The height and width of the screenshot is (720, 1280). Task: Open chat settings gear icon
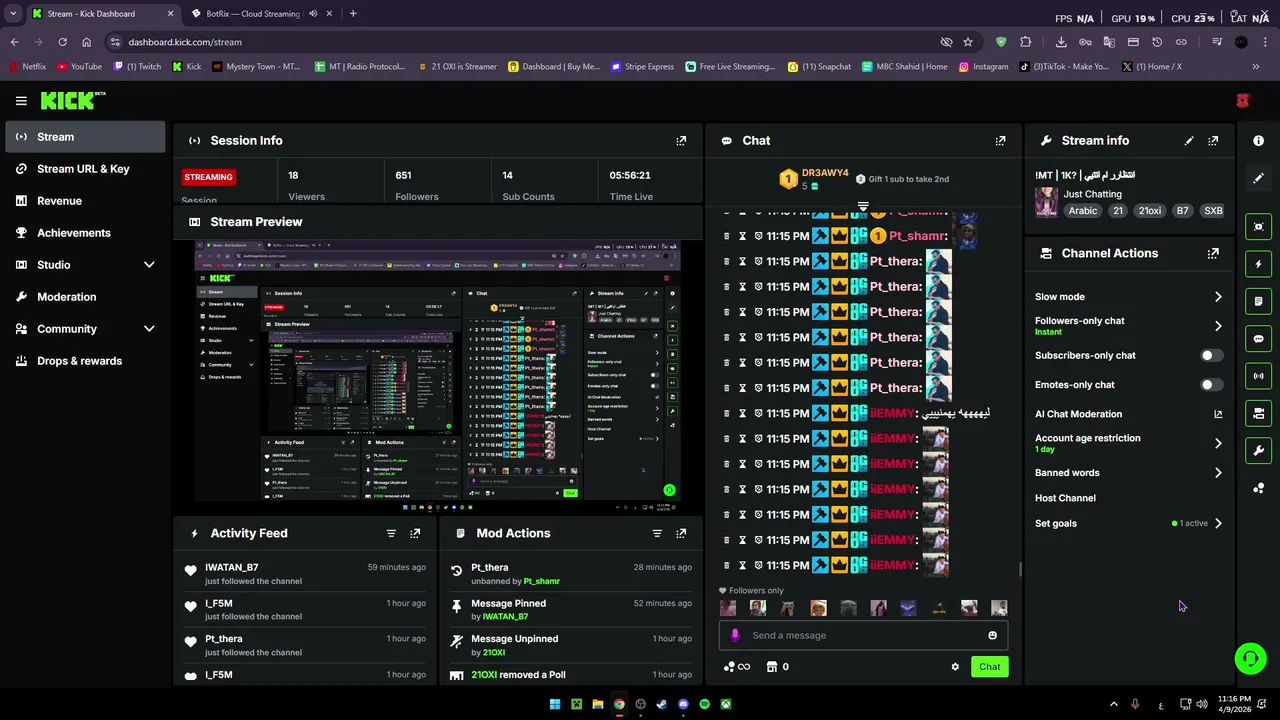955,667
